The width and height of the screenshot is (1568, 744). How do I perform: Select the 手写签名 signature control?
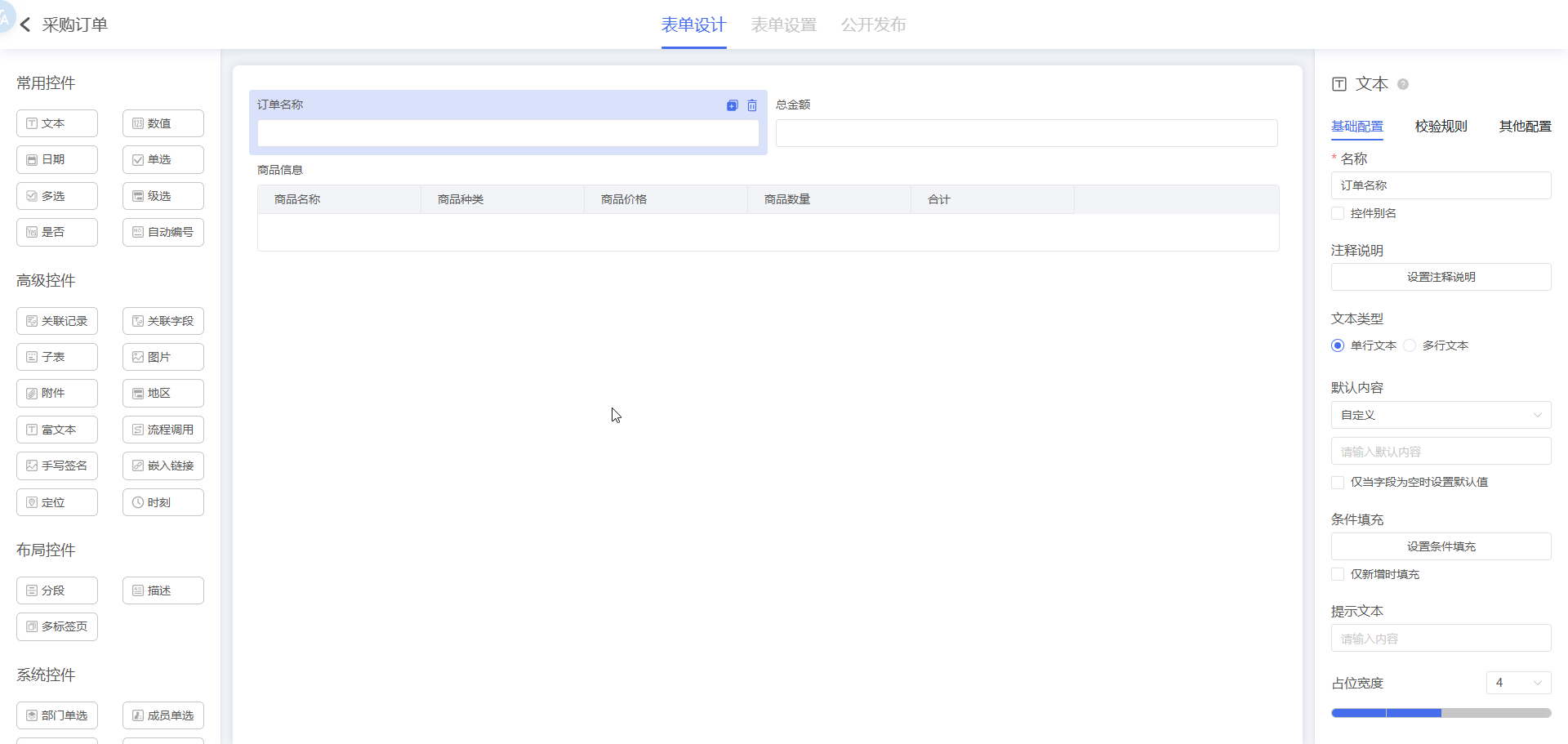(x=57, y=466)
